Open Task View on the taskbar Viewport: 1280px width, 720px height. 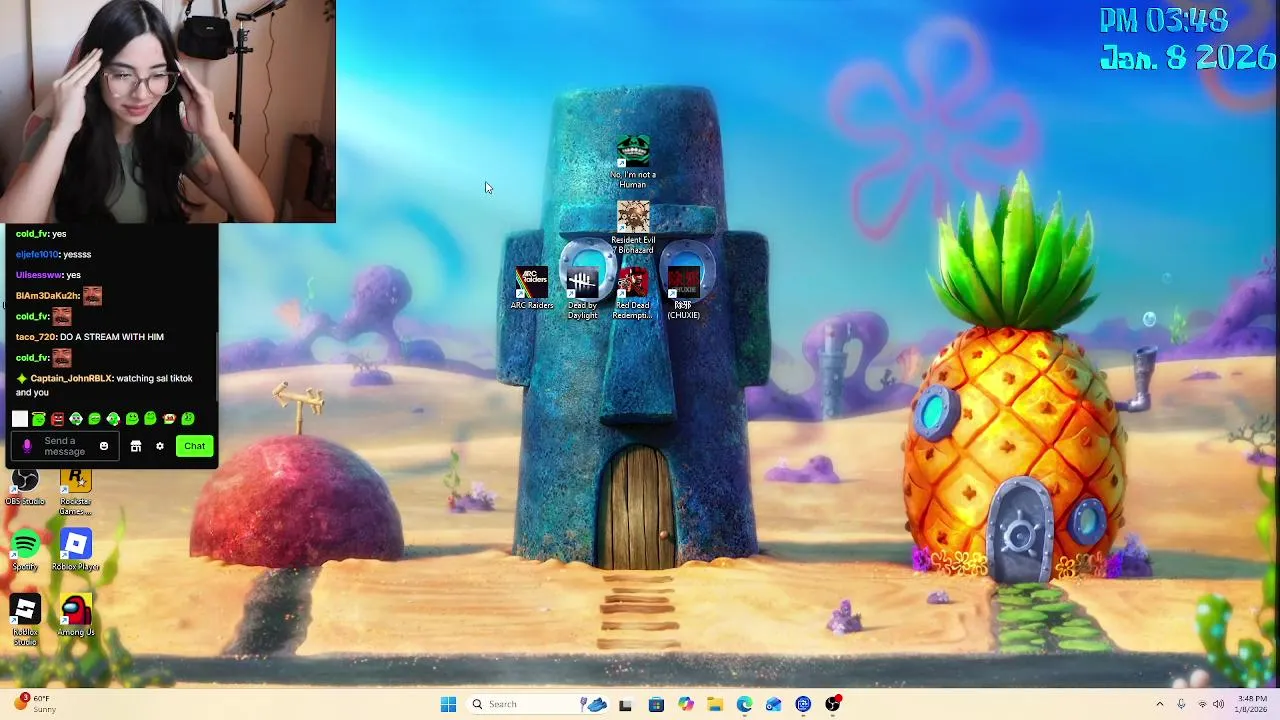click(625, 704)
